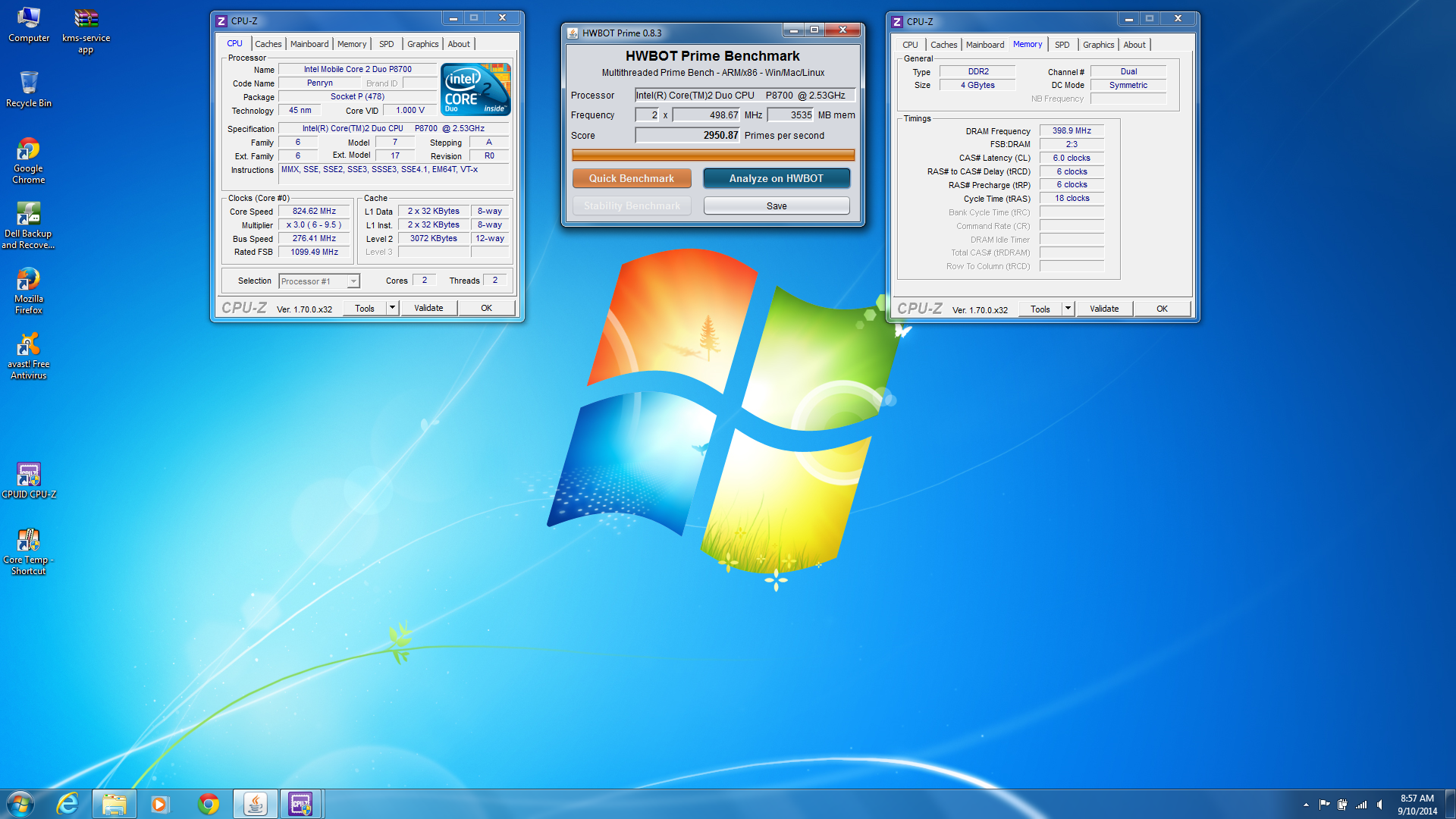This screenshot has height=819, width=1456.
Task: Click Quick Benchmark button
Action: (x=632, y=178)
